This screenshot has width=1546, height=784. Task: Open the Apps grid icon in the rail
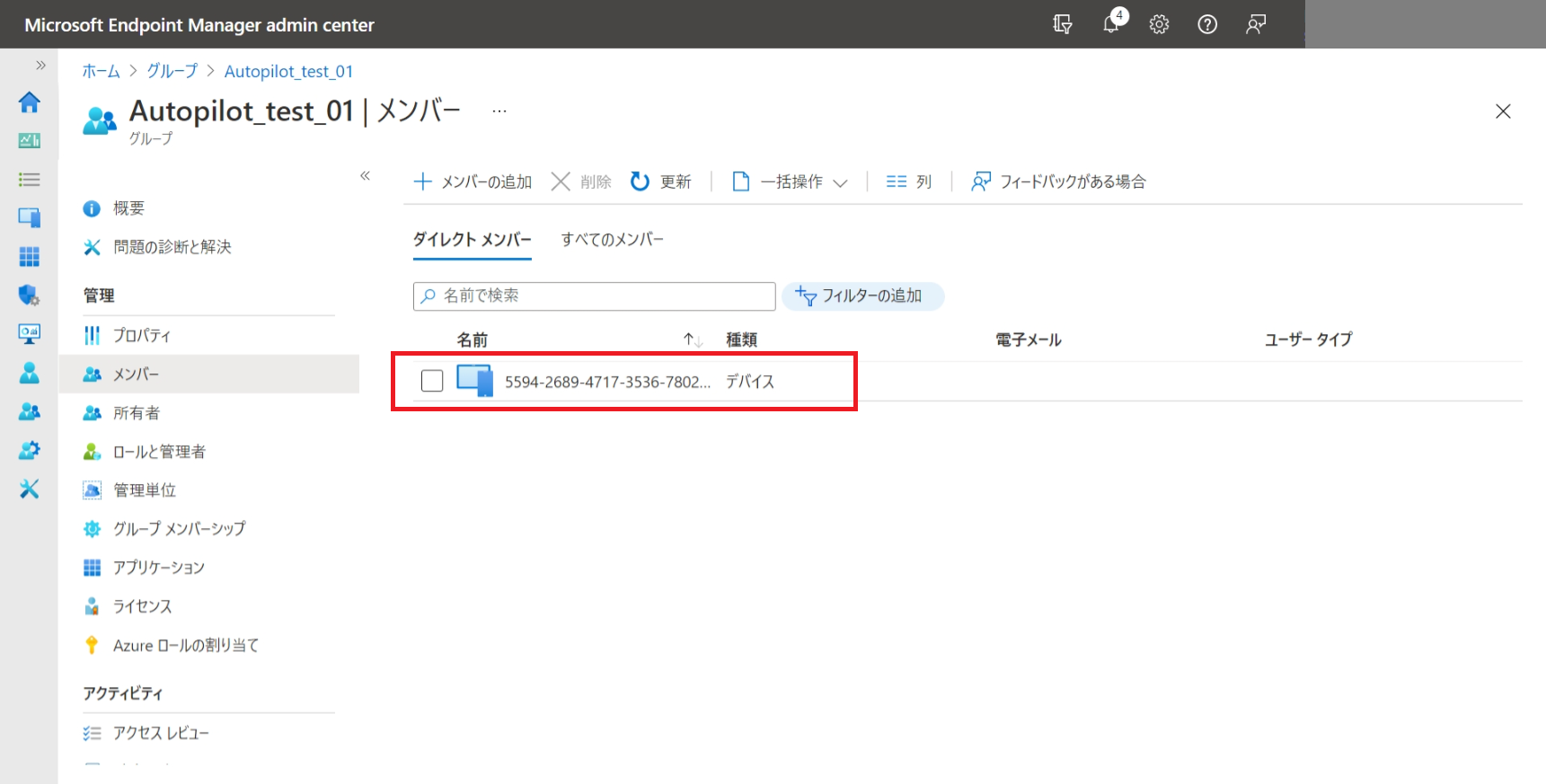30,257
